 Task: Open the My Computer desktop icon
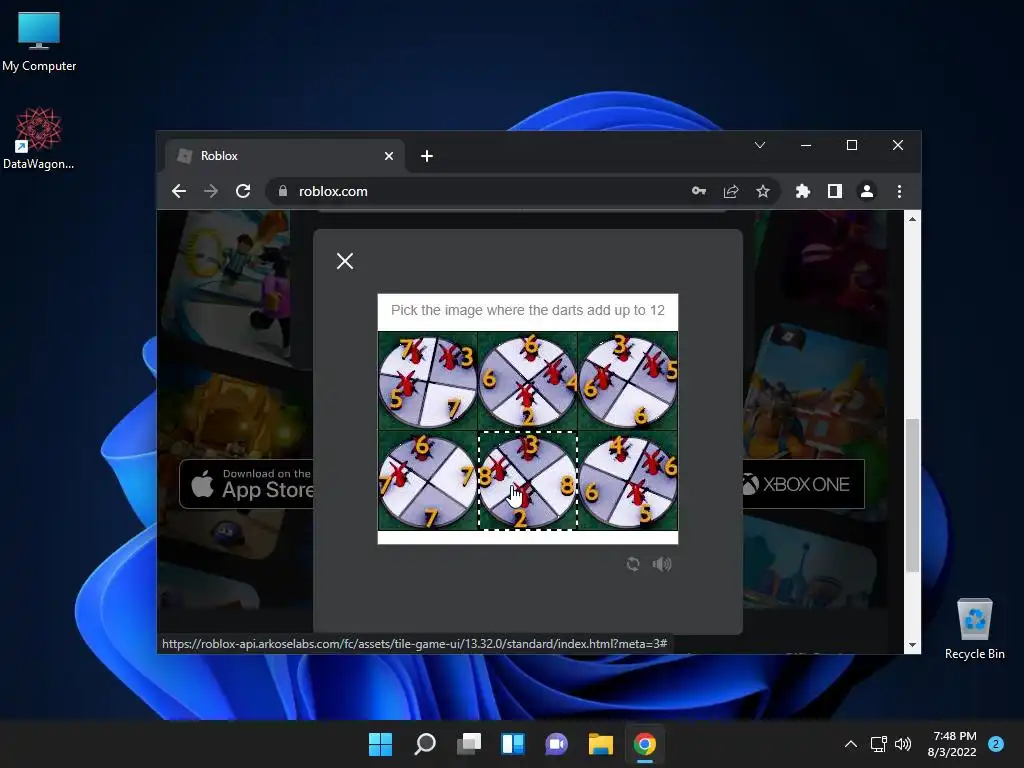tap(39, 41)
